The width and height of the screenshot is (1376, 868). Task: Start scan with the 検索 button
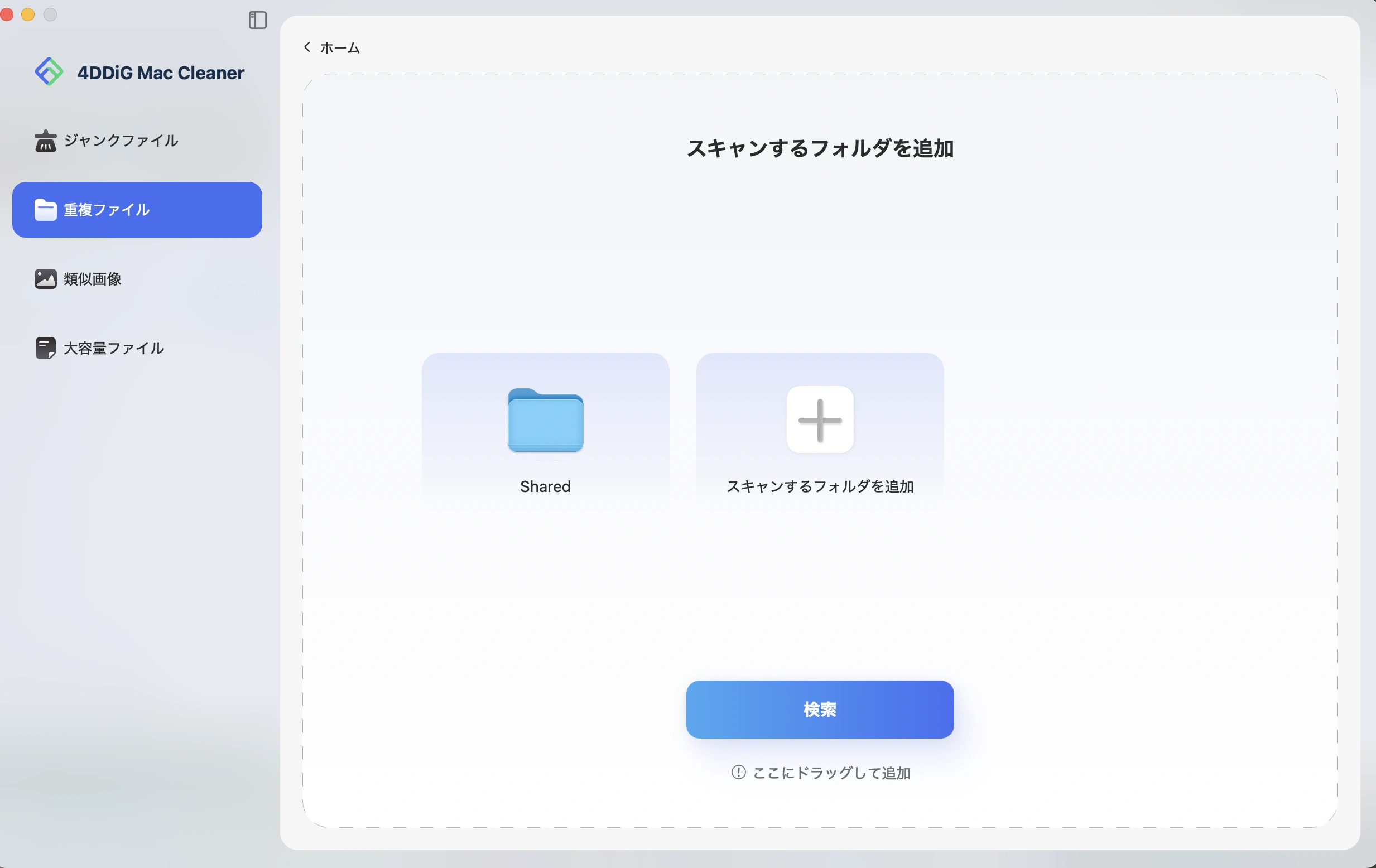tap(820, 710)
